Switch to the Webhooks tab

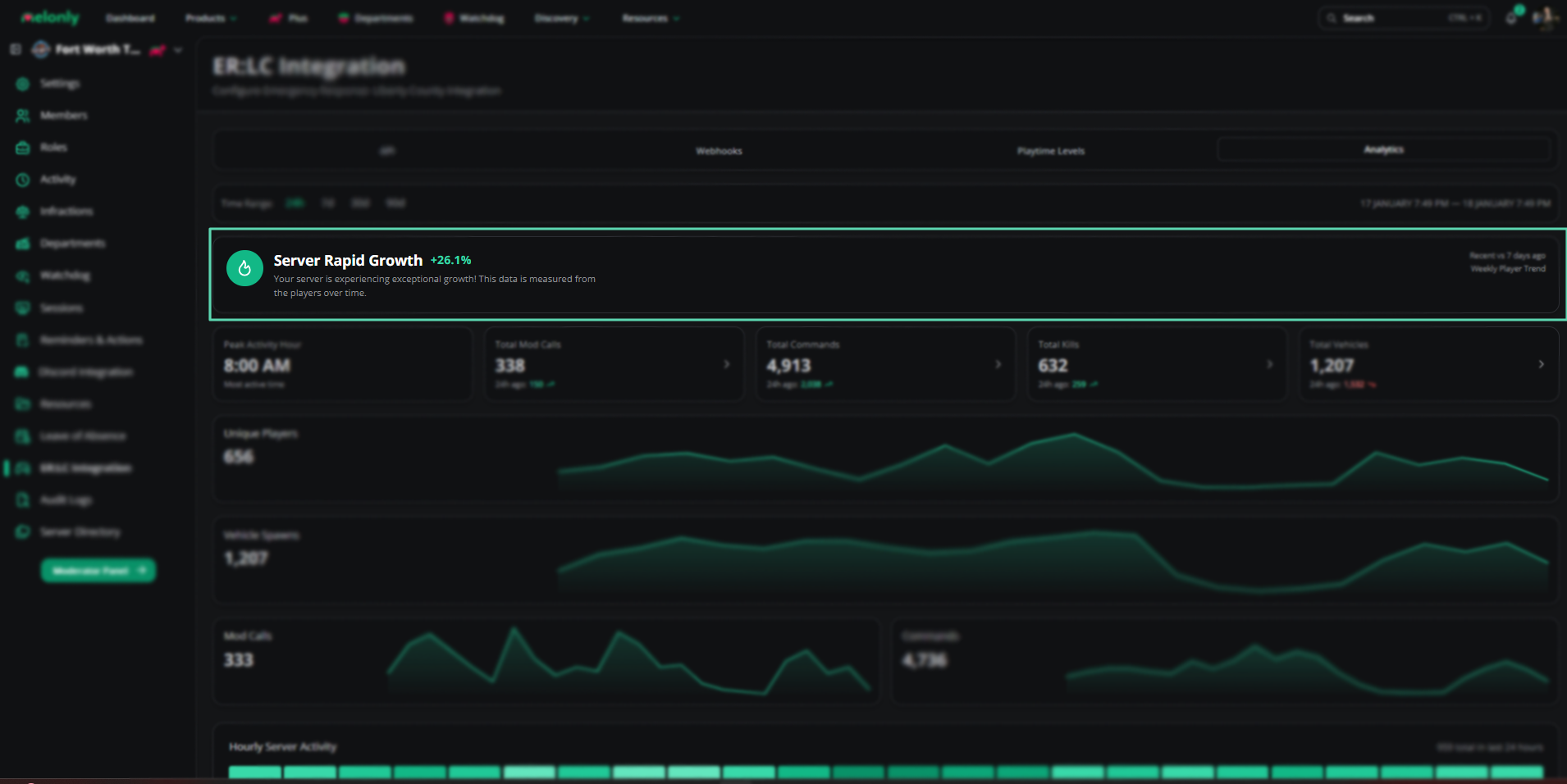click(x=719, y=151)
